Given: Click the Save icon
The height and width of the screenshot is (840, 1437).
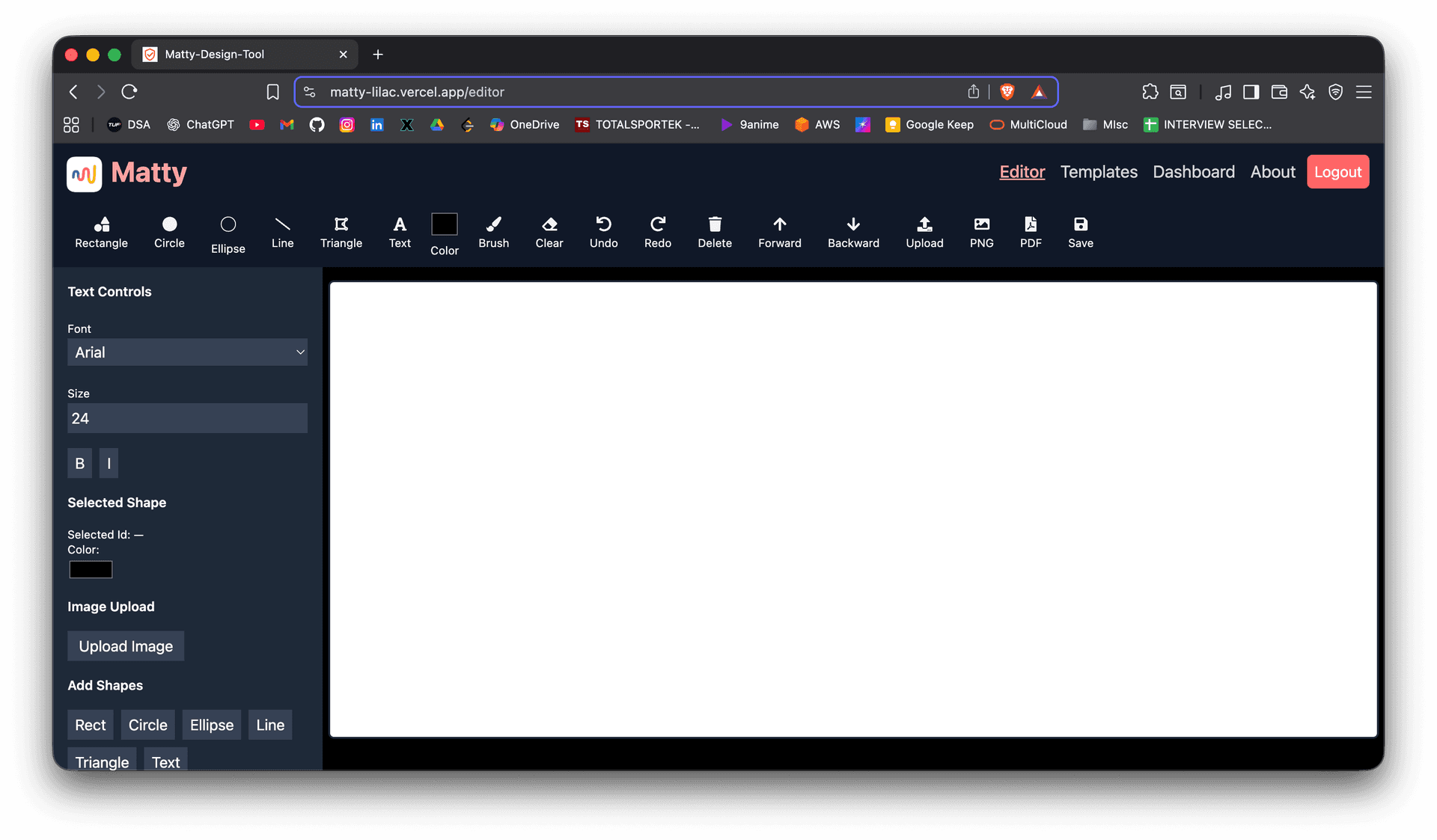Looking at the screenshot, I should coord(1080,232).
